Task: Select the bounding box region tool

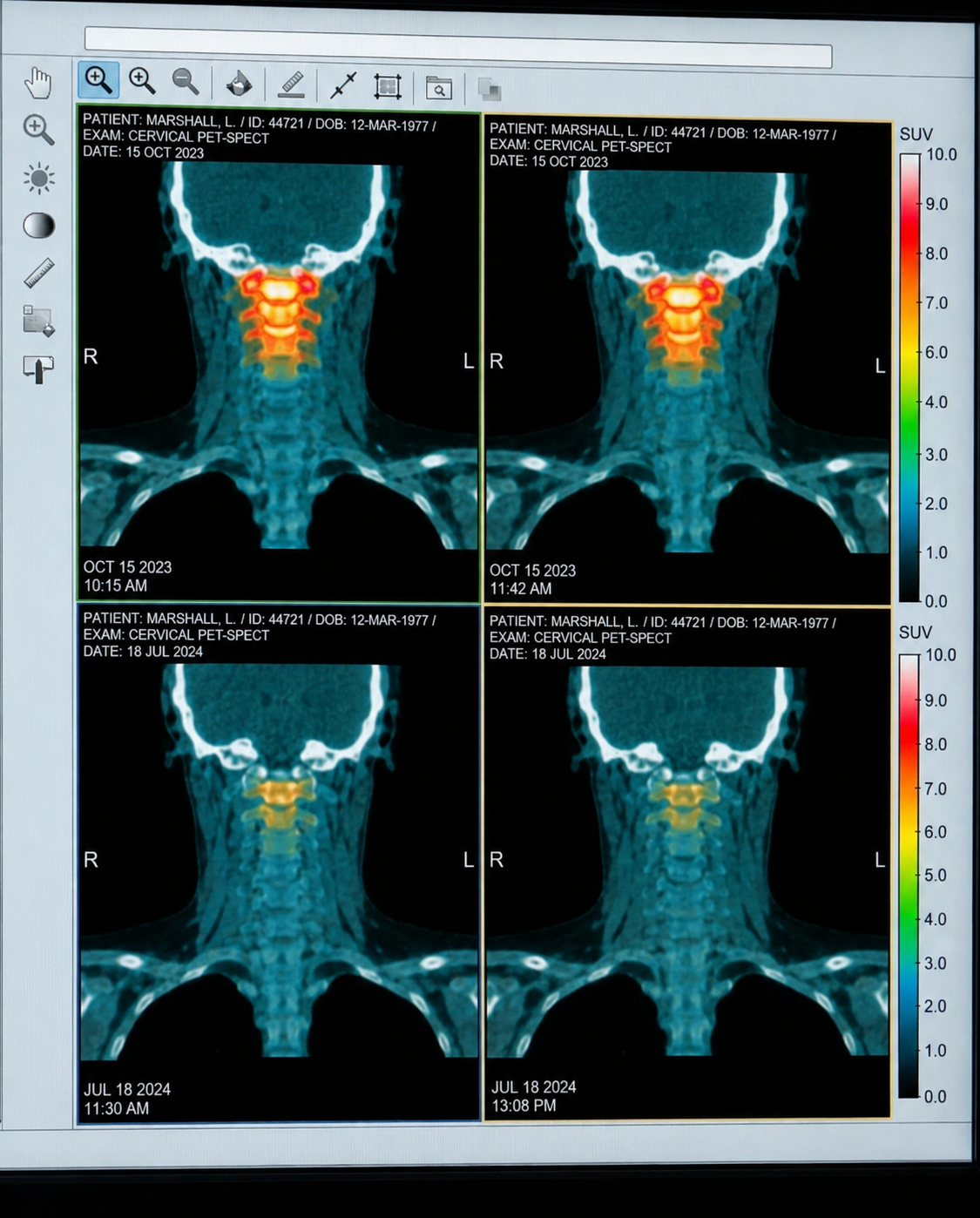Action: 388,86
